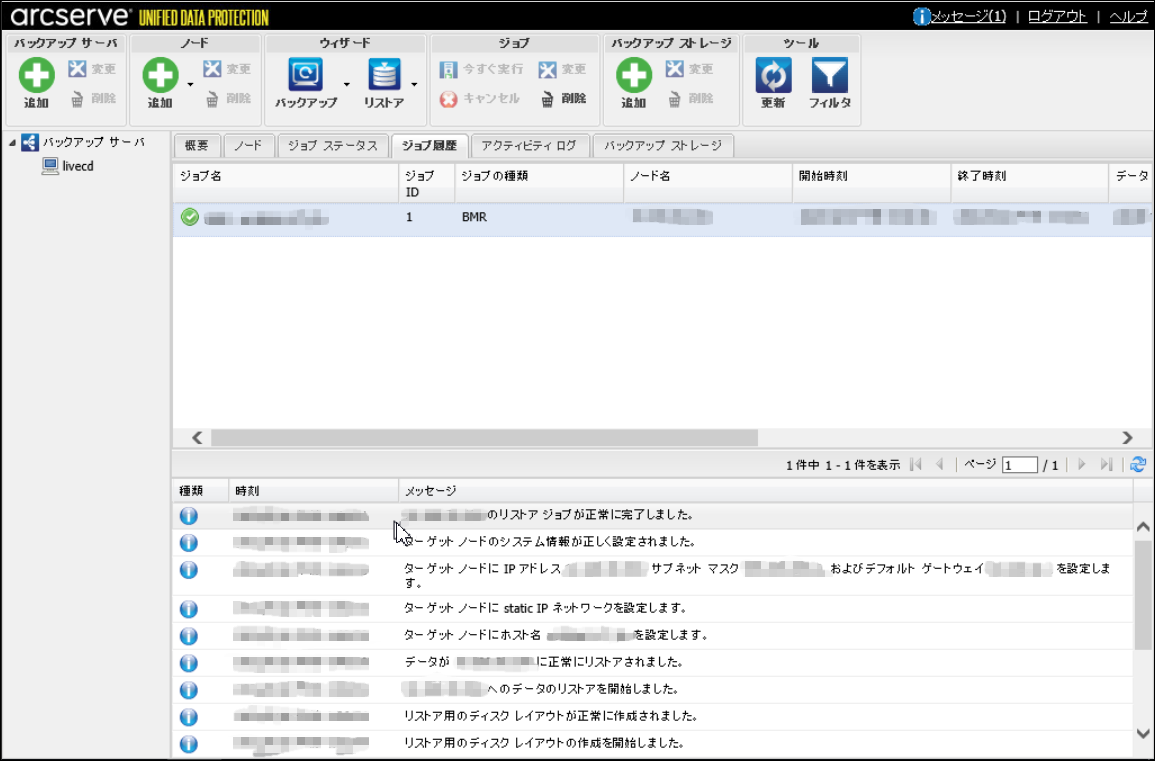The height and width of the screenshot is (761, 1155).
Task: Refresh the list with pagination refresh icon
Action: click(x=1138, y=465)
